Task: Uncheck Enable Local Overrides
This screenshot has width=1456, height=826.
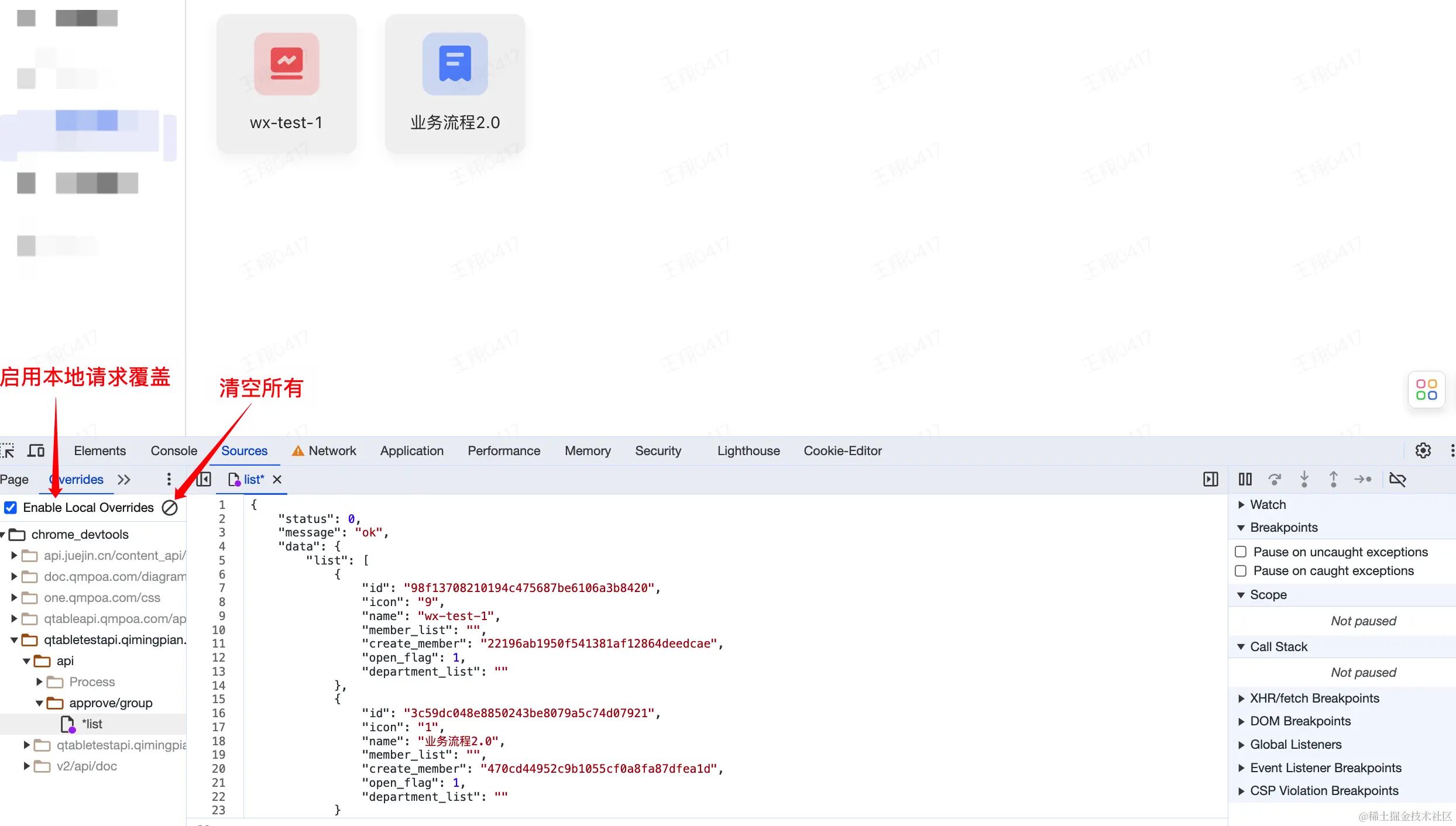Action: point(11,508)
